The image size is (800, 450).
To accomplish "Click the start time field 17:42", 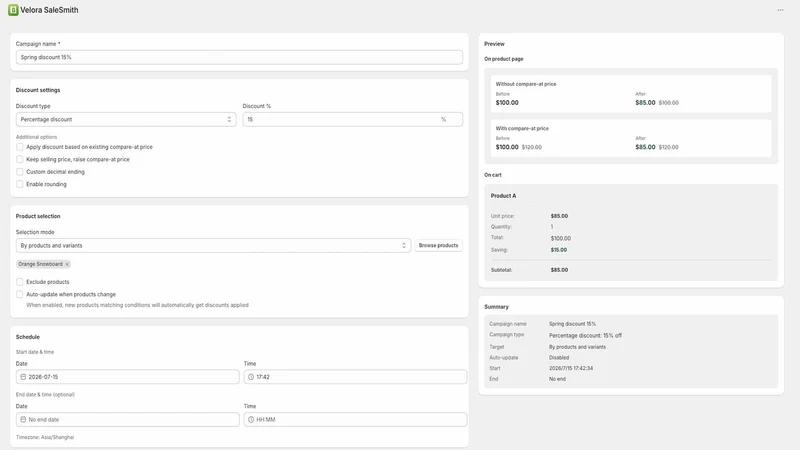I will tap(355, 377).
